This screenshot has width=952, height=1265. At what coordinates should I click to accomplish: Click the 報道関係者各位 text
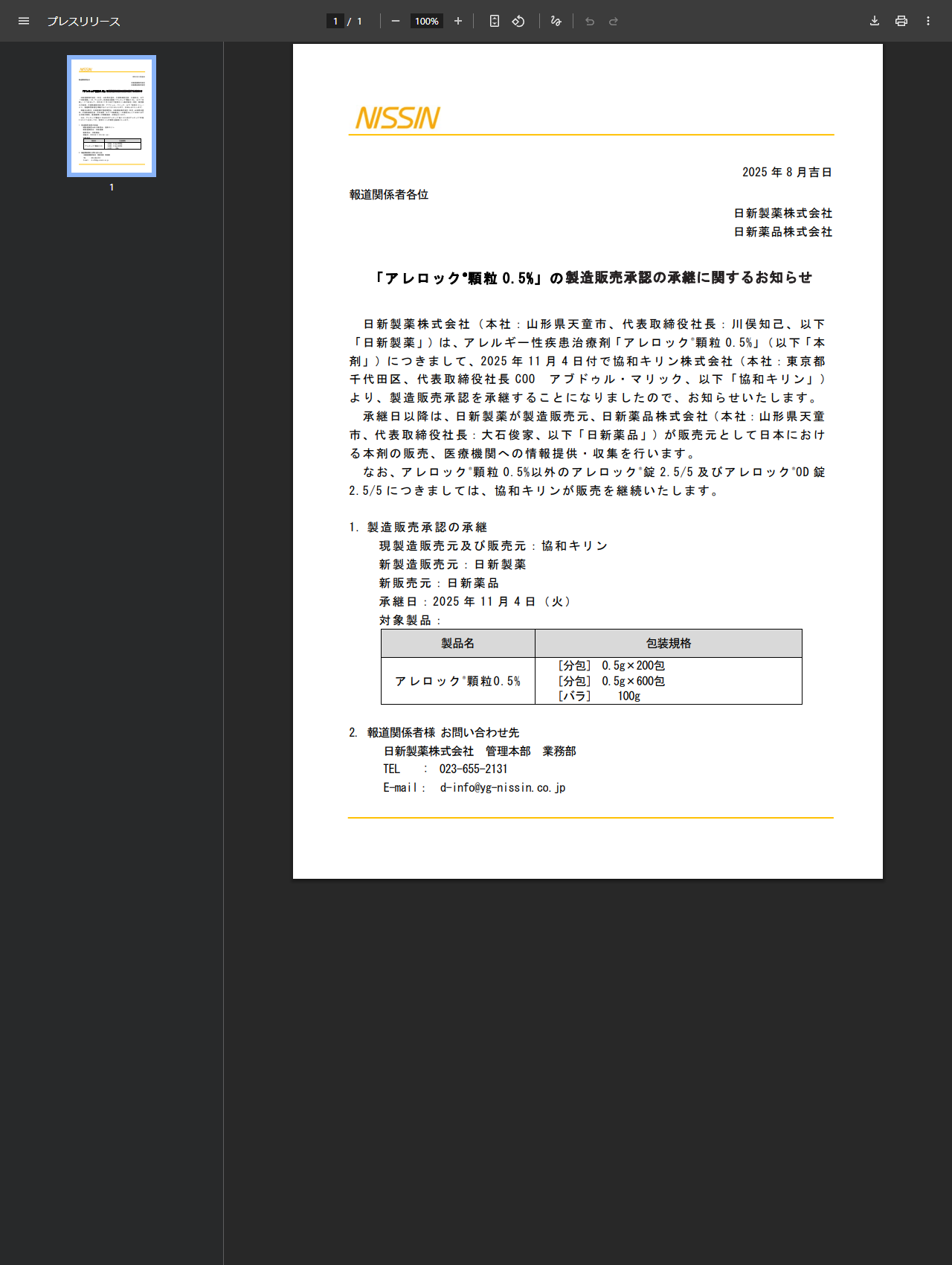pyautogui.click(x=389, y=194)
